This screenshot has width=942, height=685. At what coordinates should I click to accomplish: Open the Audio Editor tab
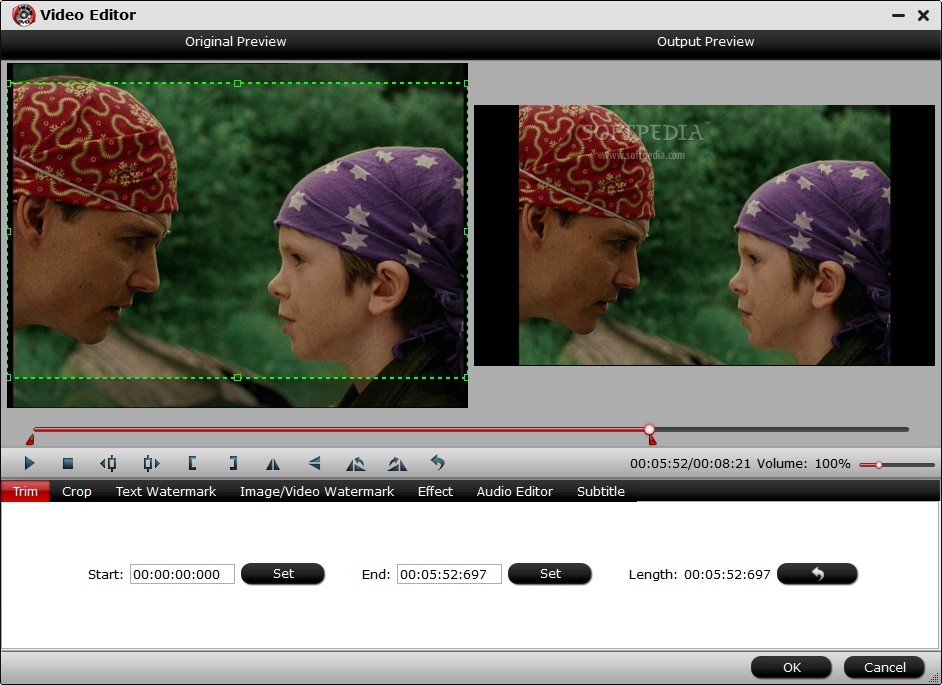[x=515, y=492]
